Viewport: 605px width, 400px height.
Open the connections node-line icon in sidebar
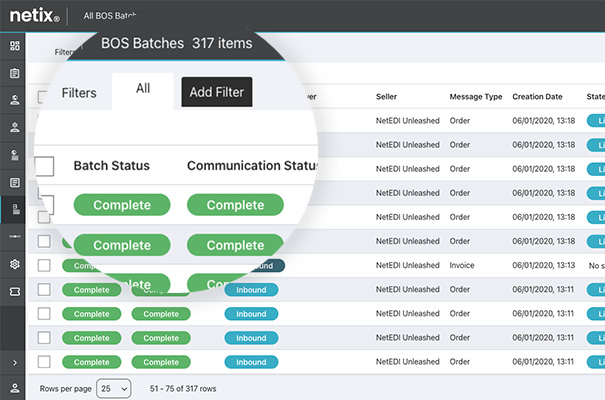coord(15,236)
